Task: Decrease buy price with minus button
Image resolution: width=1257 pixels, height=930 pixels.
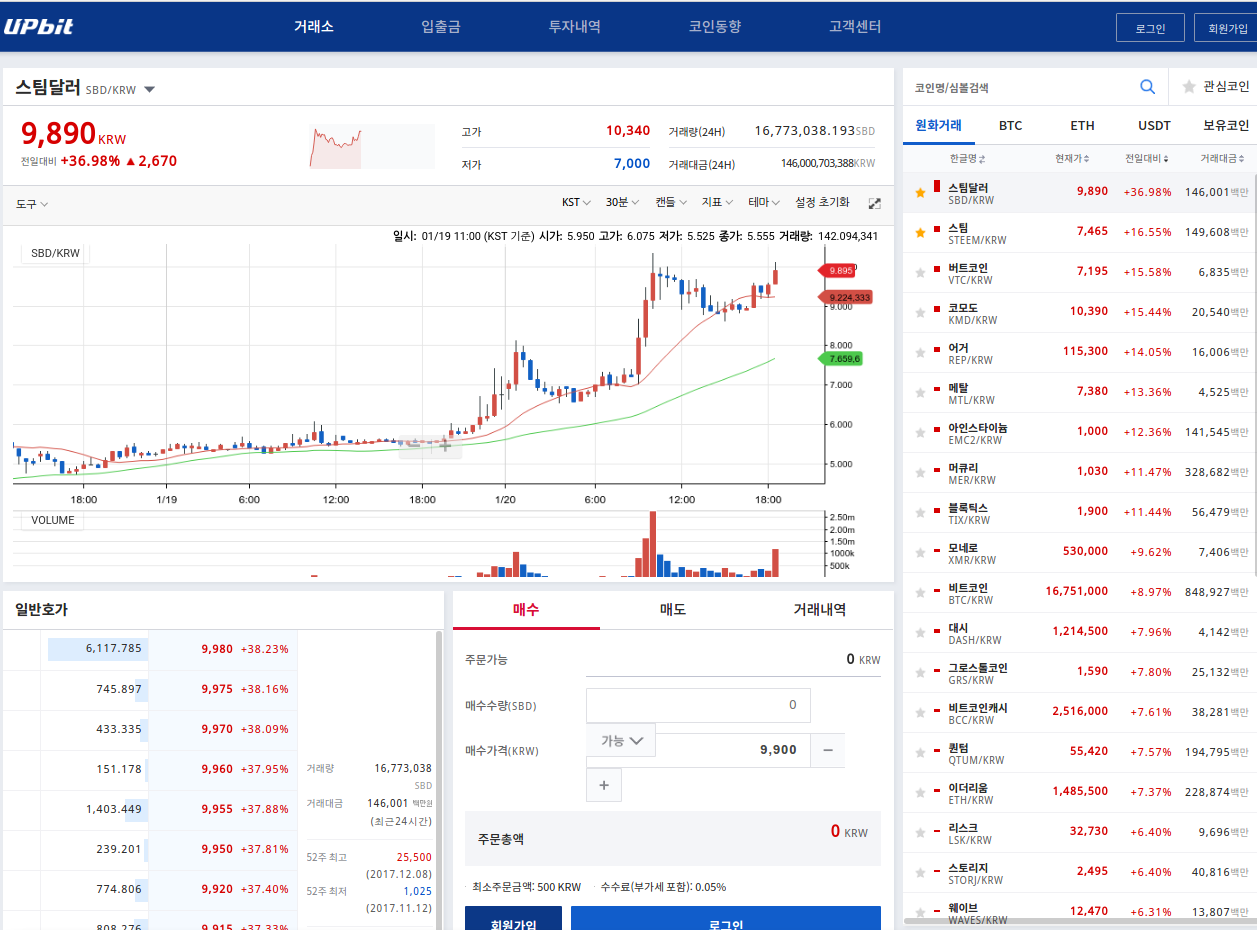Action: (827, 749)
